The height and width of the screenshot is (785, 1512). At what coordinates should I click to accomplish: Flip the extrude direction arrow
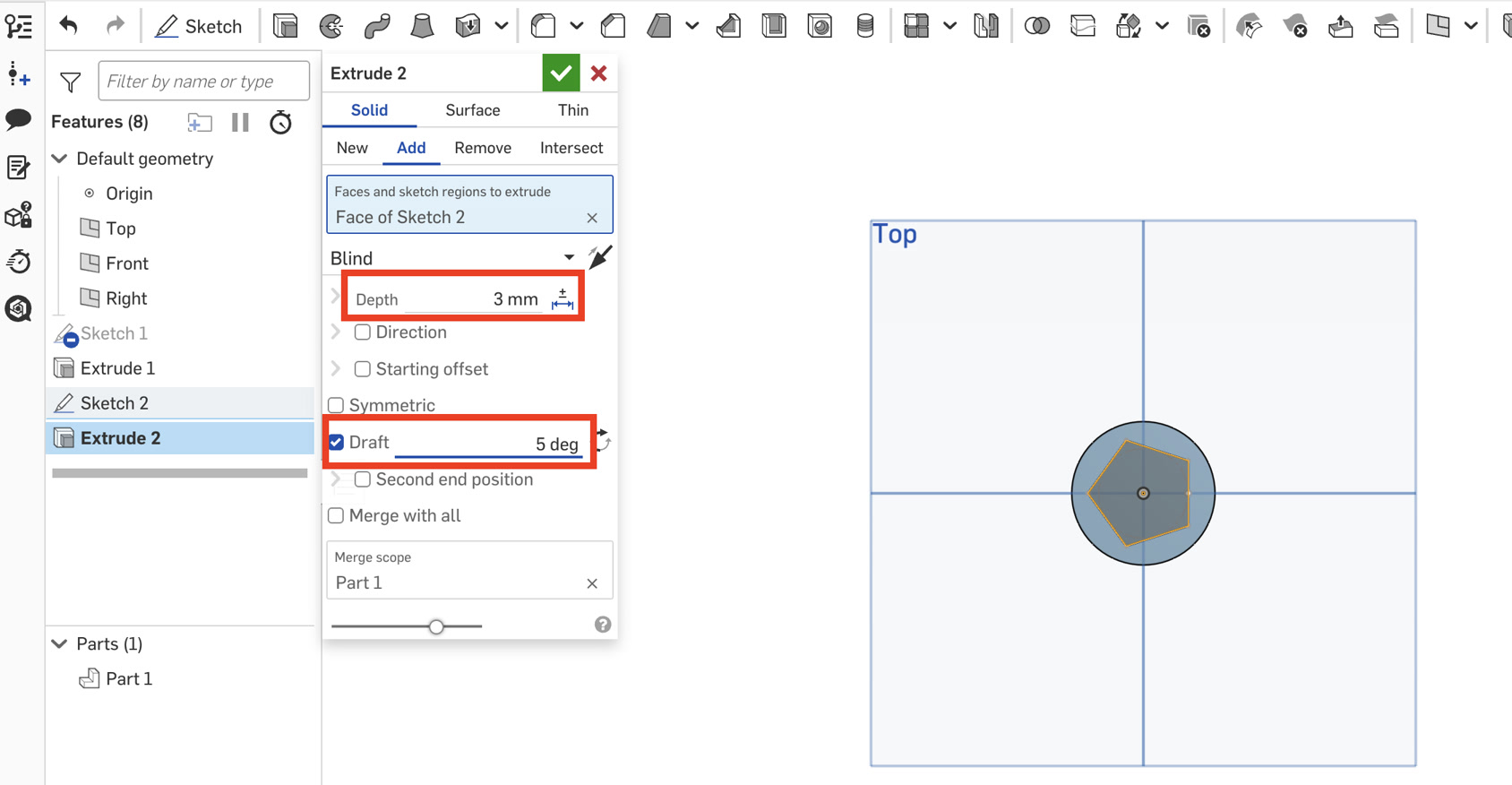click(x=600, y=257)
